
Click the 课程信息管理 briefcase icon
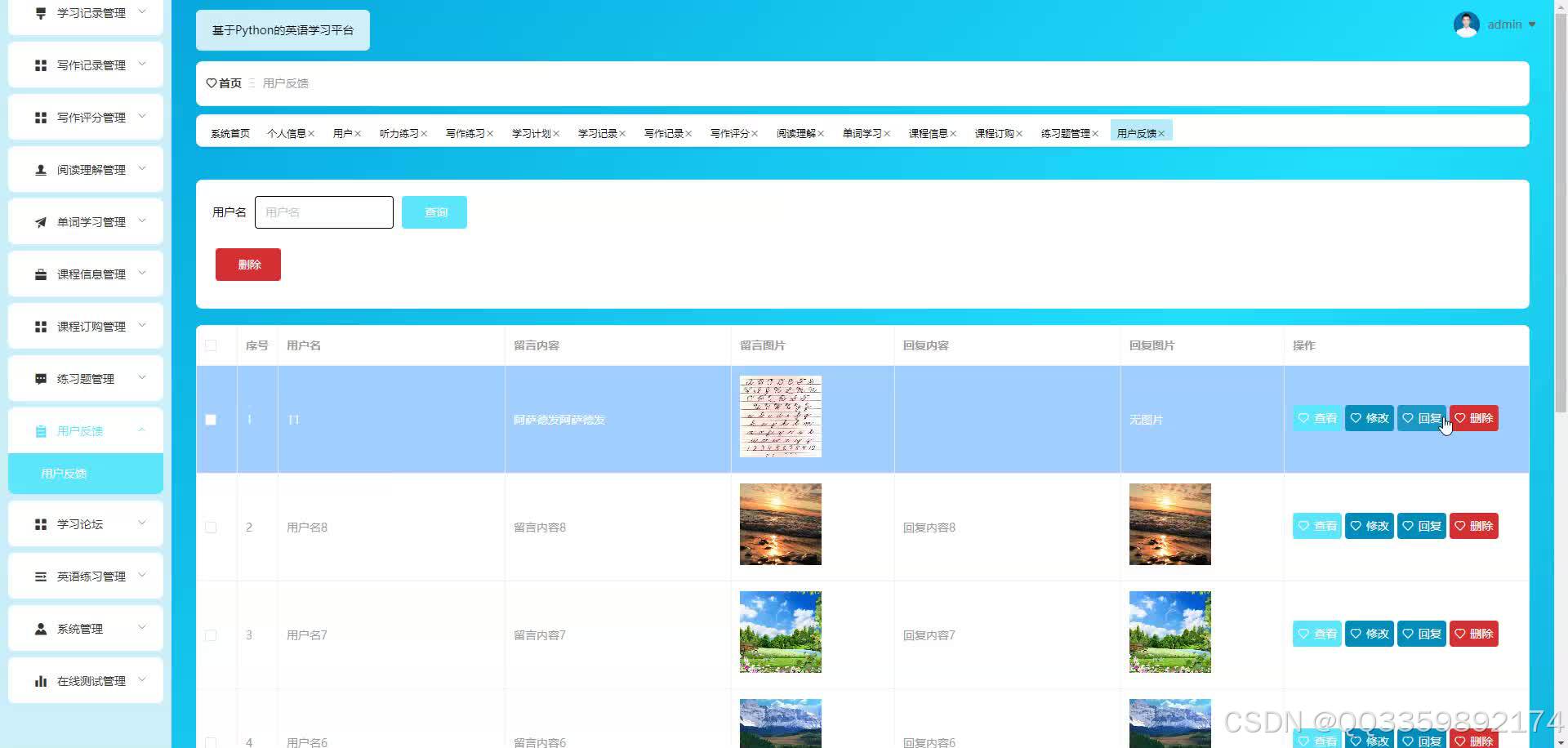click(41, 274)
